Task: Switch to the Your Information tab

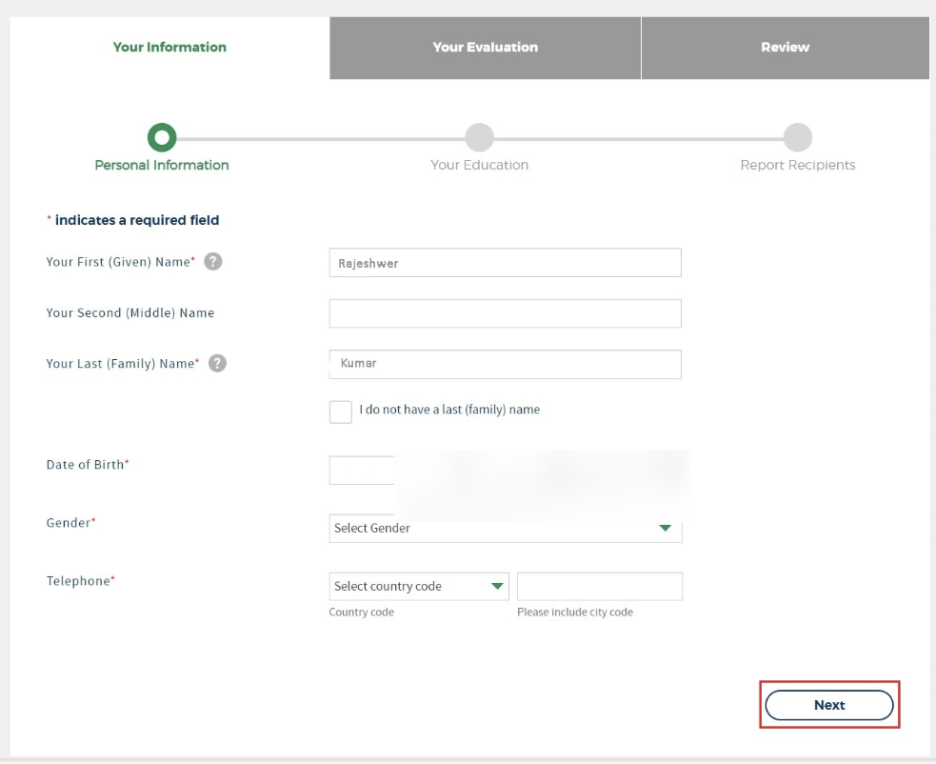Action: (x=170, y=47)
